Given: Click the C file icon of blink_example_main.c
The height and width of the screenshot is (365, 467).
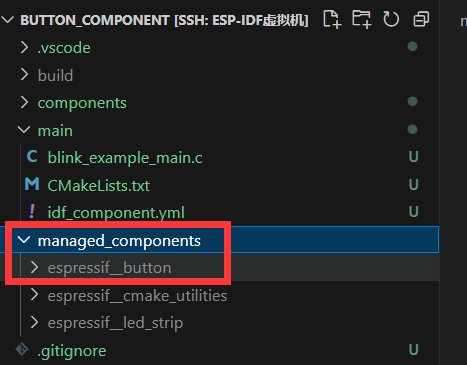Looking at the screenshot, I should pyautogui.click(x=32, y=157).
